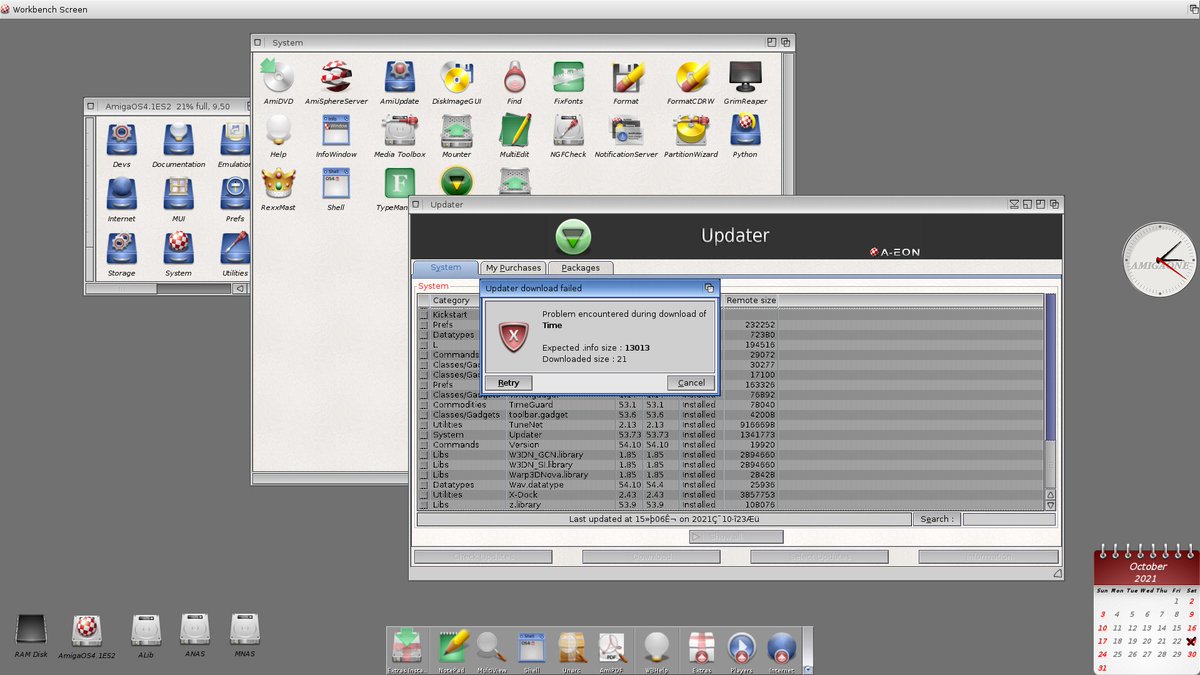Tick the checkbox for Version row

[424, 445]
